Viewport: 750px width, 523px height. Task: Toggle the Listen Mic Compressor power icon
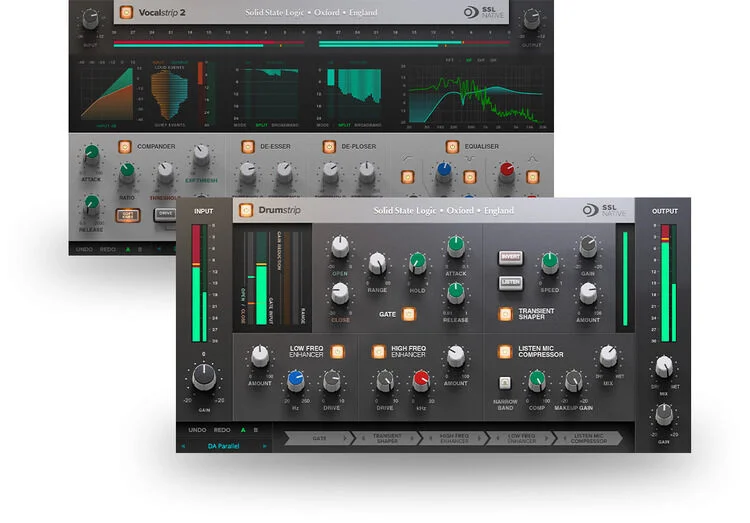point(505,352)
